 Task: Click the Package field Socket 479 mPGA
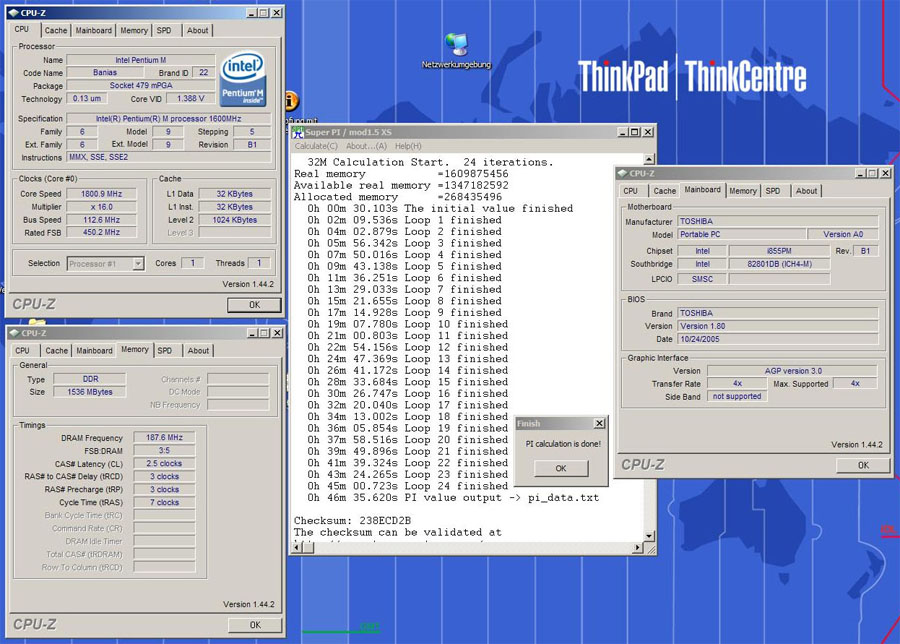tap(141, 86)
